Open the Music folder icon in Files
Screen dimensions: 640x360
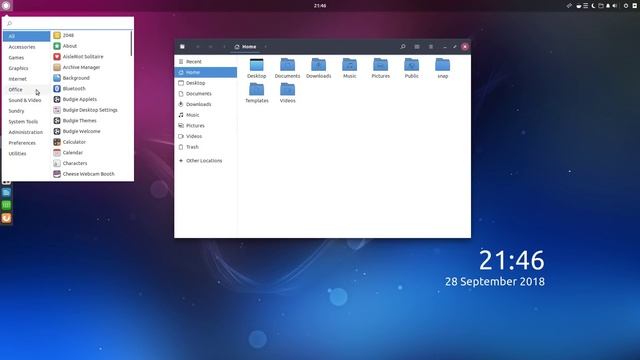[x=349, y=68]
